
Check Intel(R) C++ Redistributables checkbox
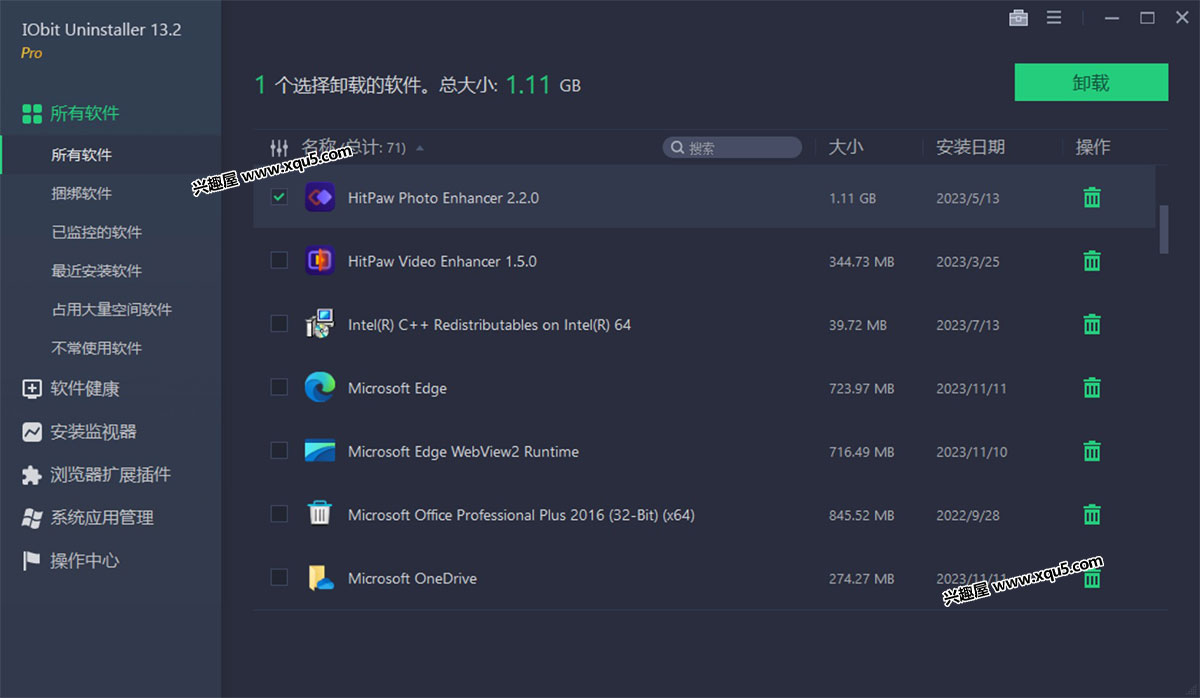tap(279, 324)
